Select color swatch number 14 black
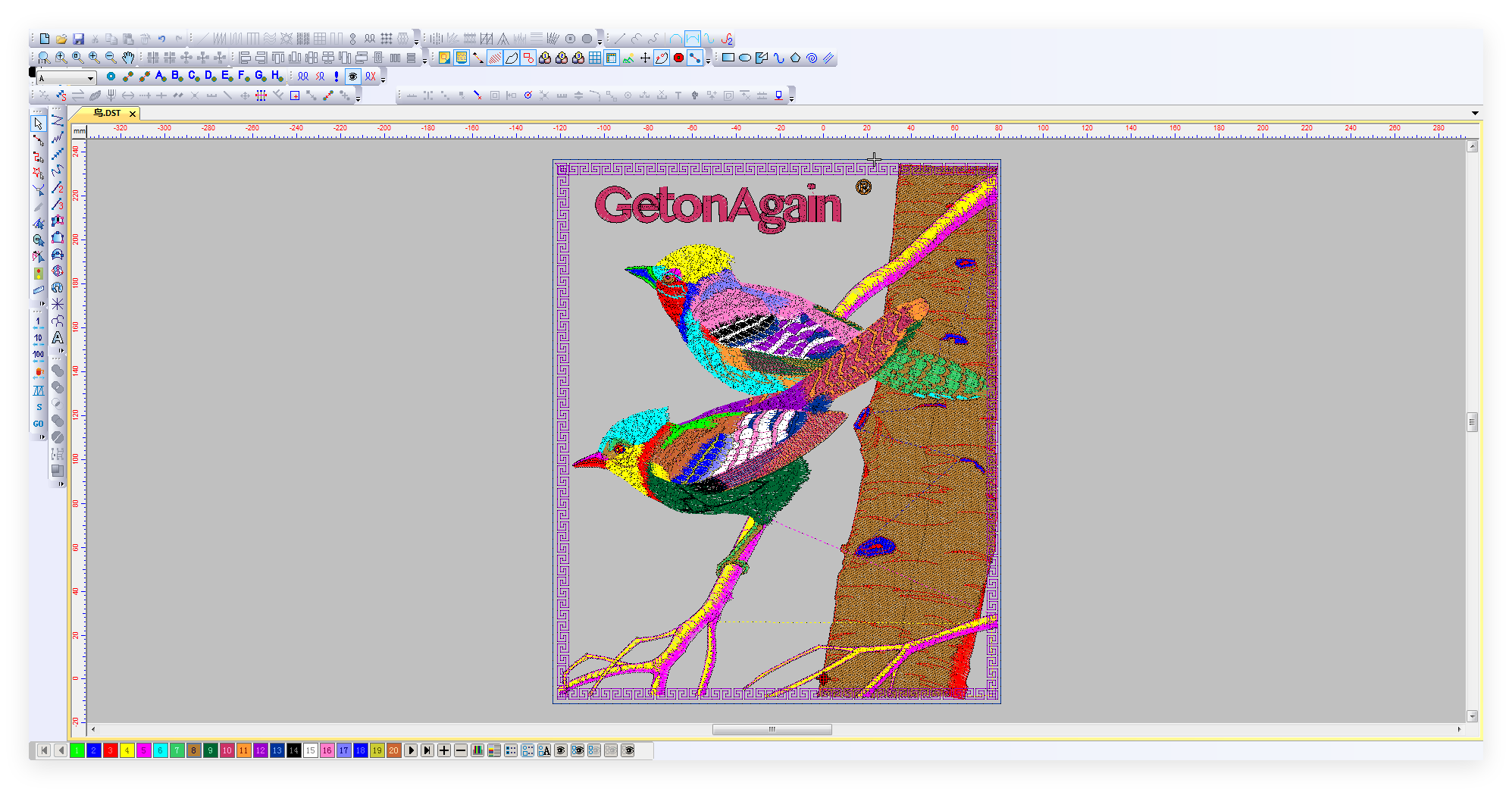1512x789 pixels. 293,750
